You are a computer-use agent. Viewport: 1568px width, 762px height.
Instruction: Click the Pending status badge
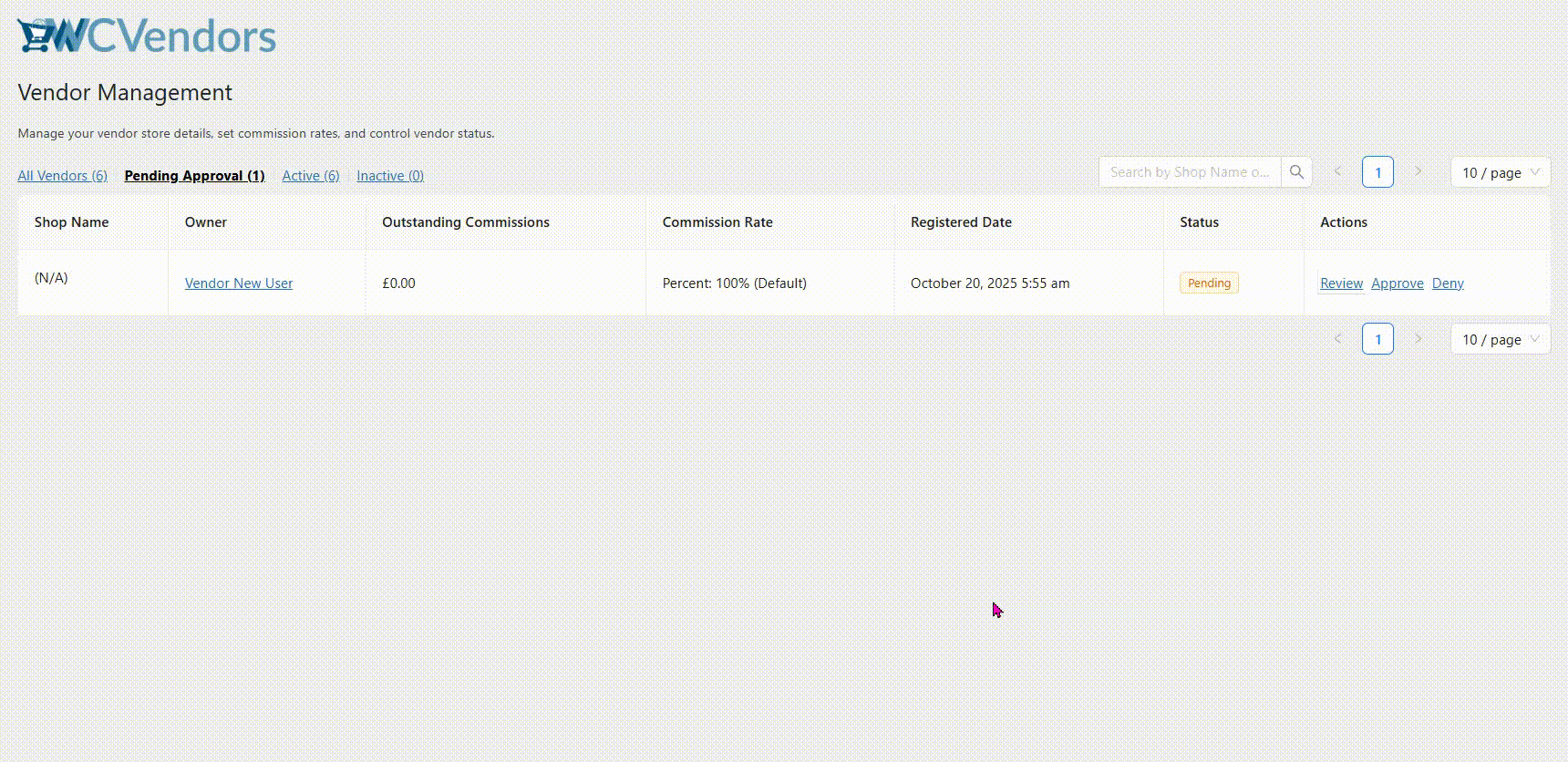coord(1209,283)
